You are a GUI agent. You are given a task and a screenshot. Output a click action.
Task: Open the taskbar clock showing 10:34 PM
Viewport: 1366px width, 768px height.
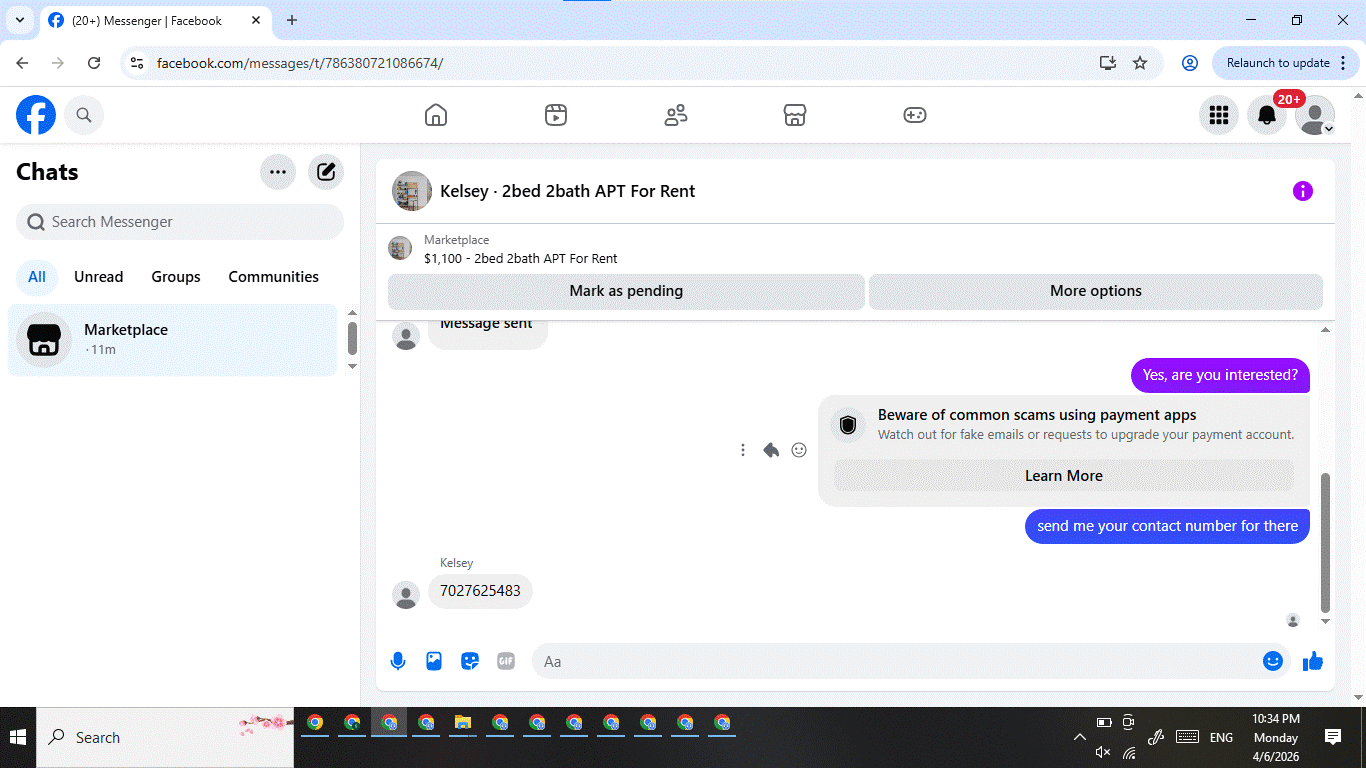click(x=1276, y=738)
